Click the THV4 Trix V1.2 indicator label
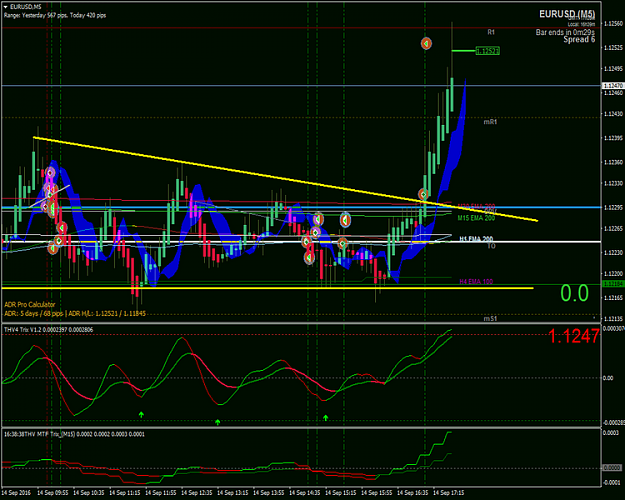625x500 pixels. click(x=48, y=330)
